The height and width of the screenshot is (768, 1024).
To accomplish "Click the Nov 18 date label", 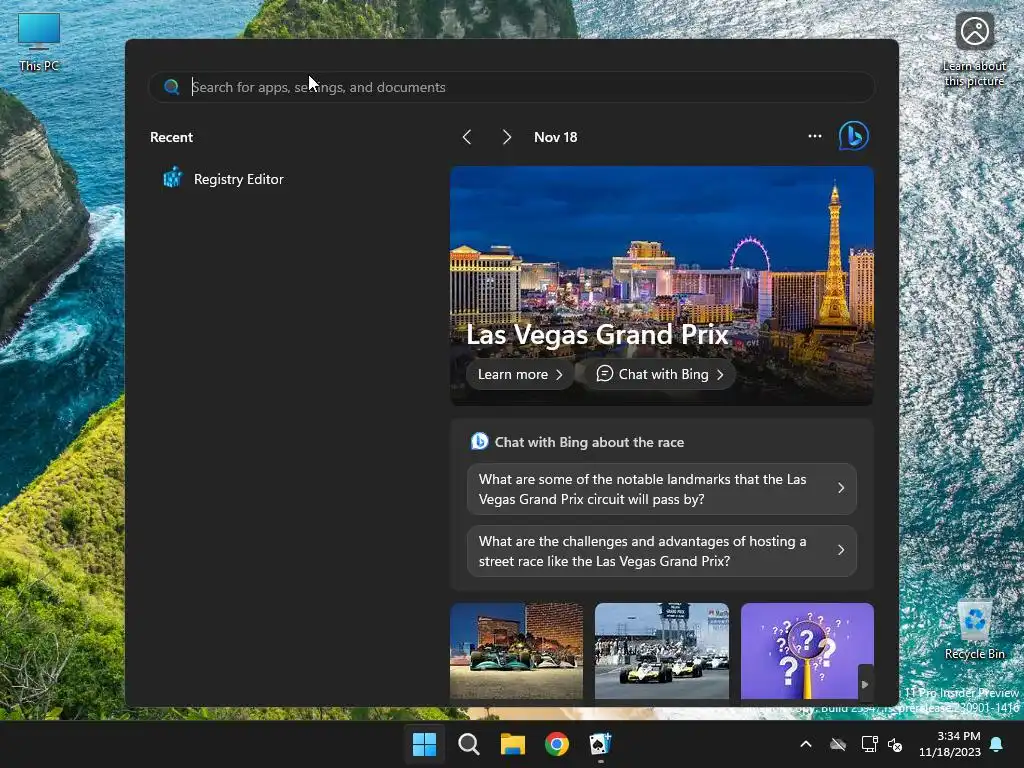I will tap(556, 137).
